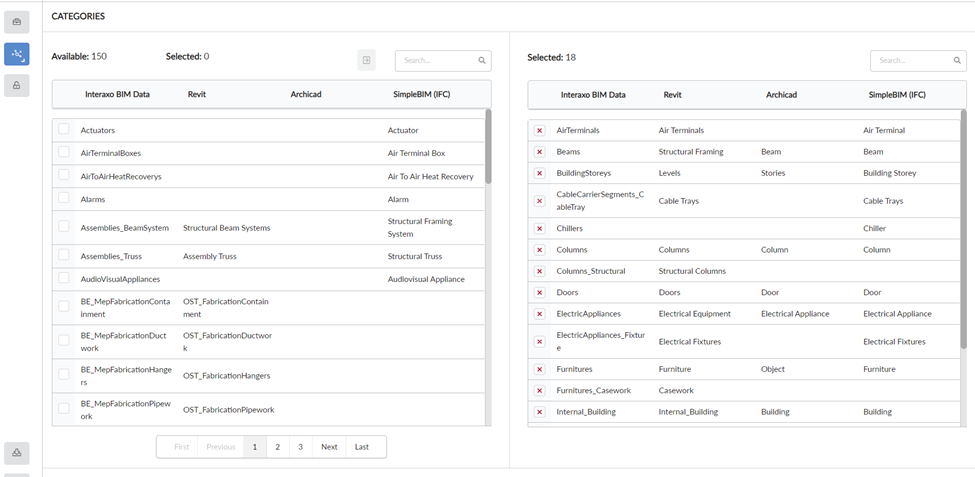This screenshot has height=477, width=975.
Task: Tick the BE_MepFabricationPipework checkbox
Action: click(63, 408)
